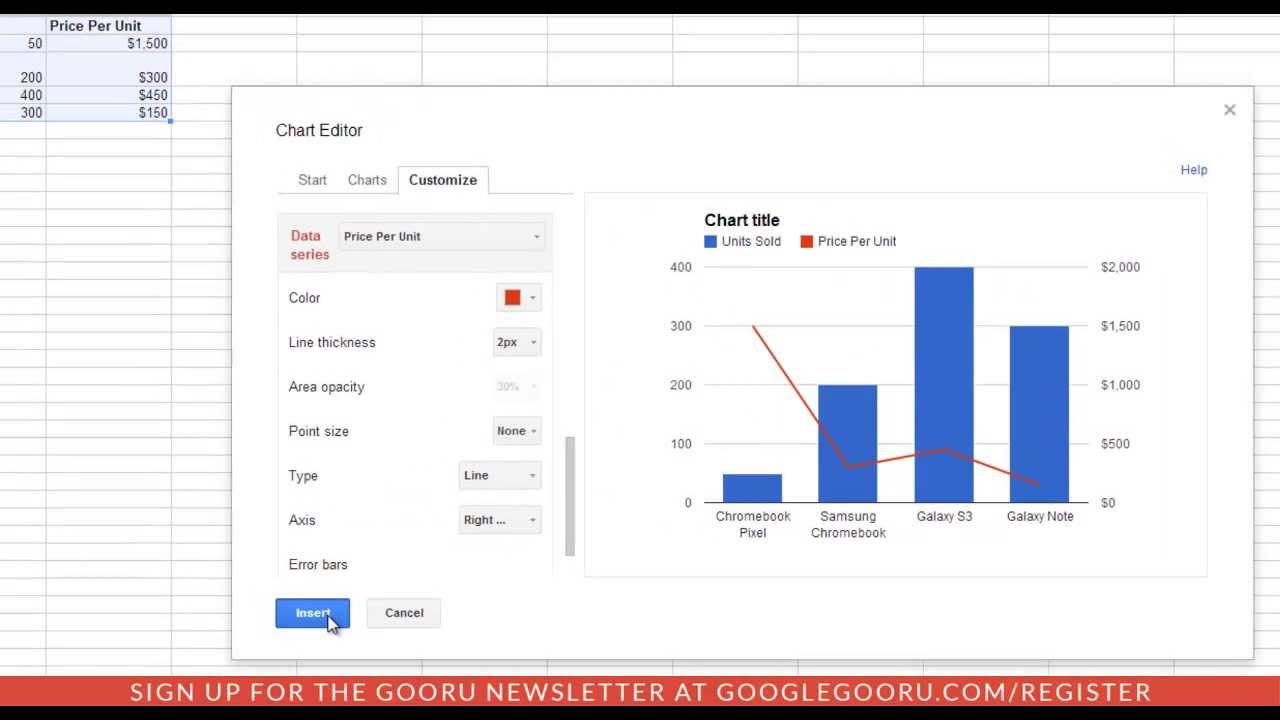This screenshot has height=720, width=1280.
Task: Open the Help link
Action: [x=1194, y=170]
